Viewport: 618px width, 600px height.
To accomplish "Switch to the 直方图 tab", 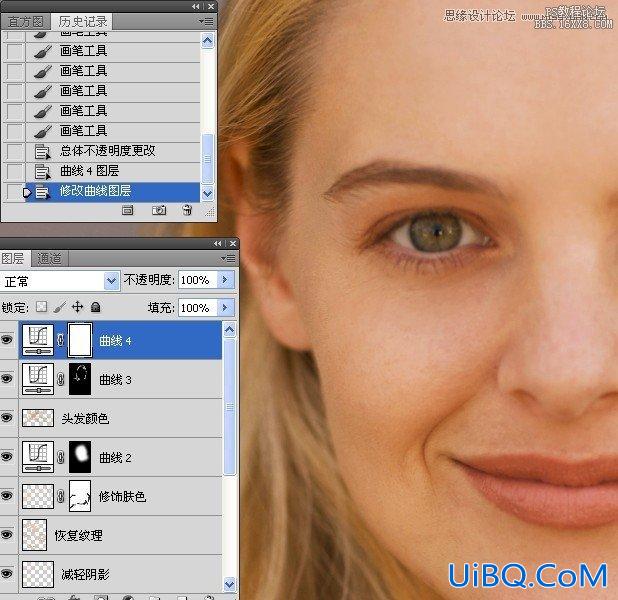I will tap(26, 22).
